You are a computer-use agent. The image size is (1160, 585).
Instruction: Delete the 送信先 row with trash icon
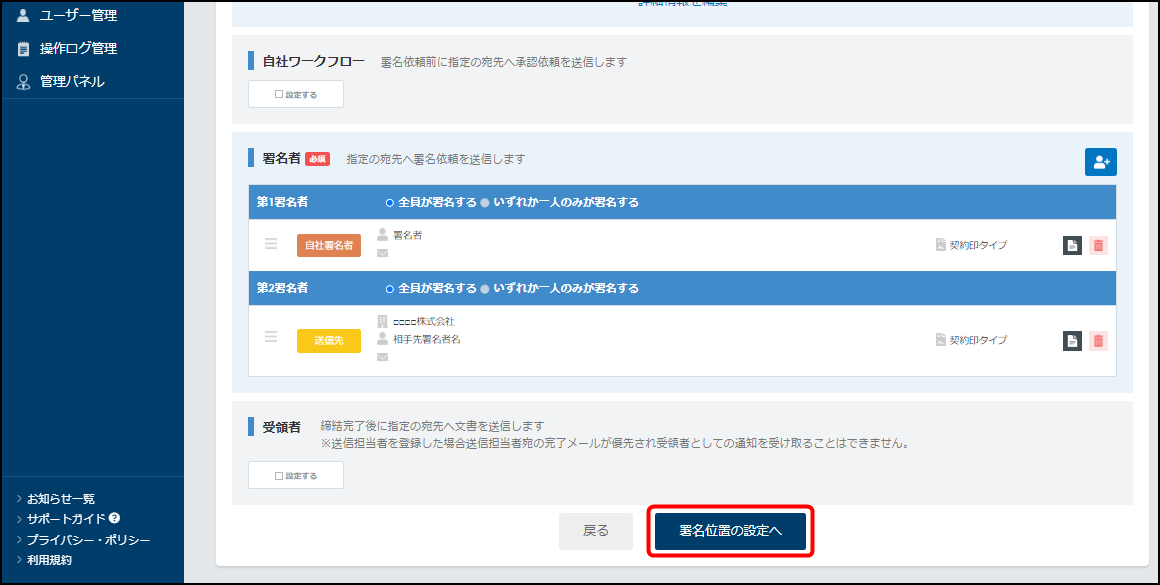coord(1098,341)
